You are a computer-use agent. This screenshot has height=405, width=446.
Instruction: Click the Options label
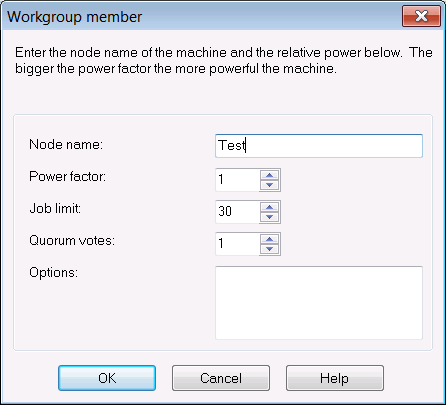(53, 273)
